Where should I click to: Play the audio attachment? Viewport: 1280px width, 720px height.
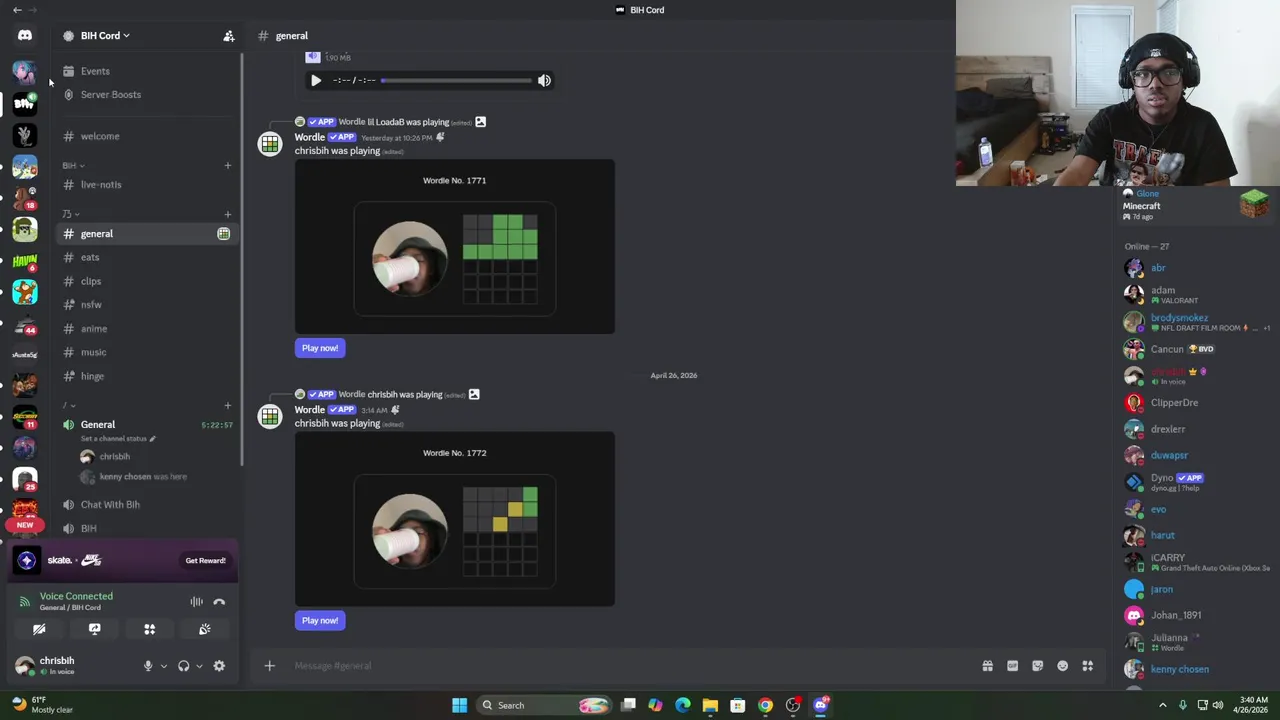(x=316, y=81)
